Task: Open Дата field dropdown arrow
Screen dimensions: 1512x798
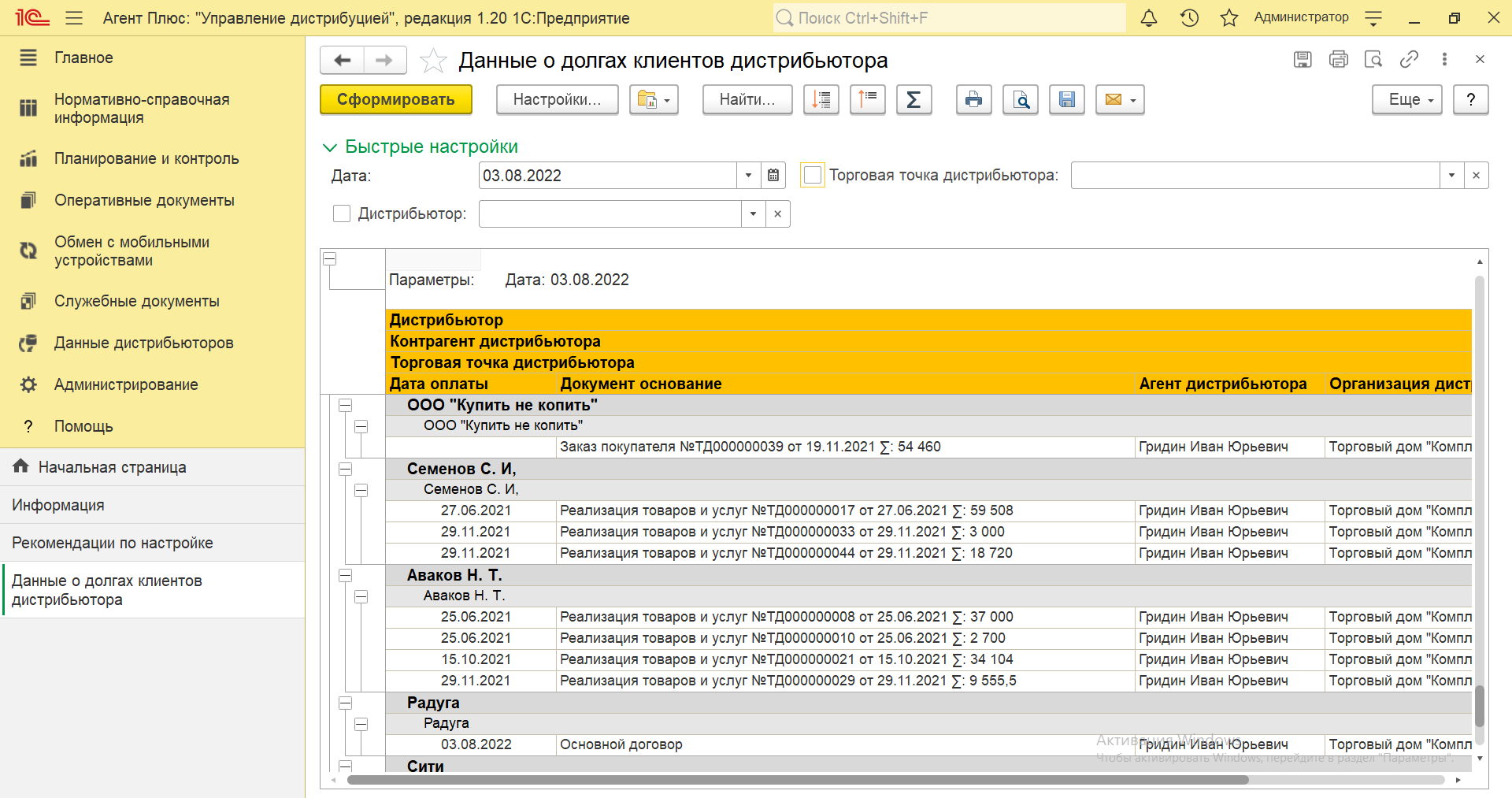Action: [x=748, y=175]
